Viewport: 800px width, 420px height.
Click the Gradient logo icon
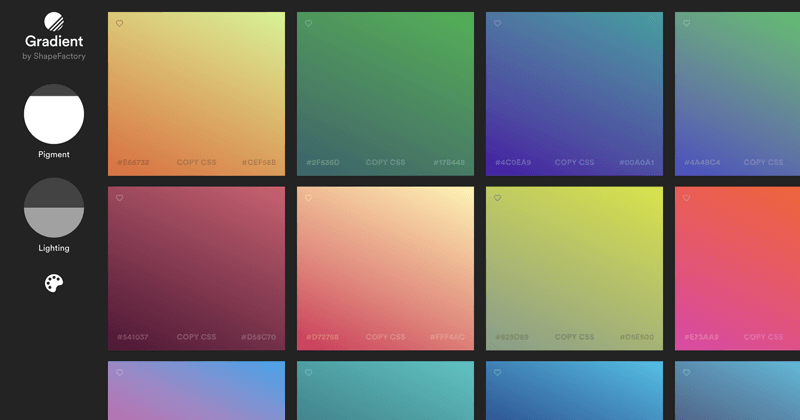pyautogui.click(x=54, y=22)
